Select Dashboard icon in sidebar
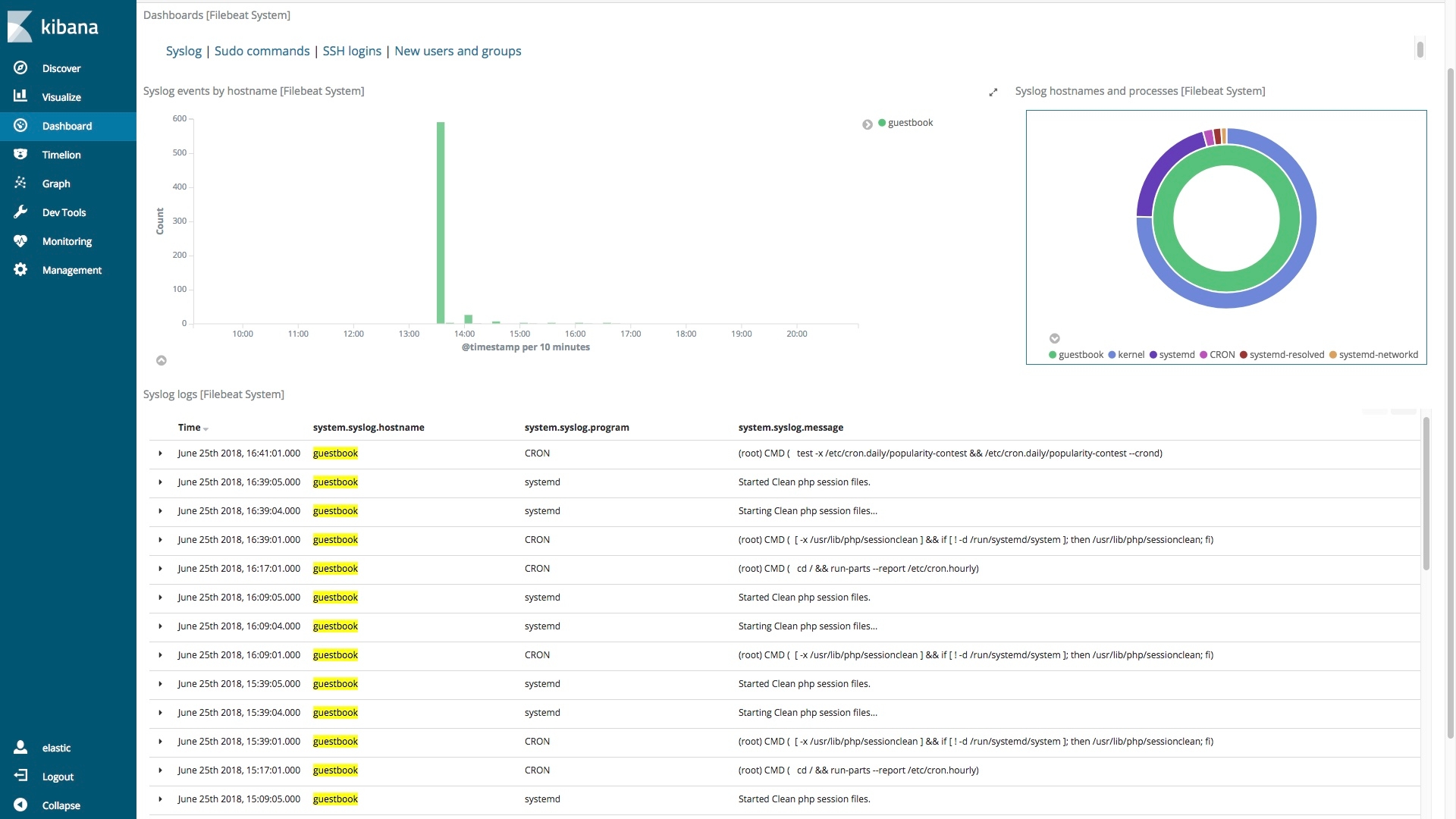 (20, 125)
